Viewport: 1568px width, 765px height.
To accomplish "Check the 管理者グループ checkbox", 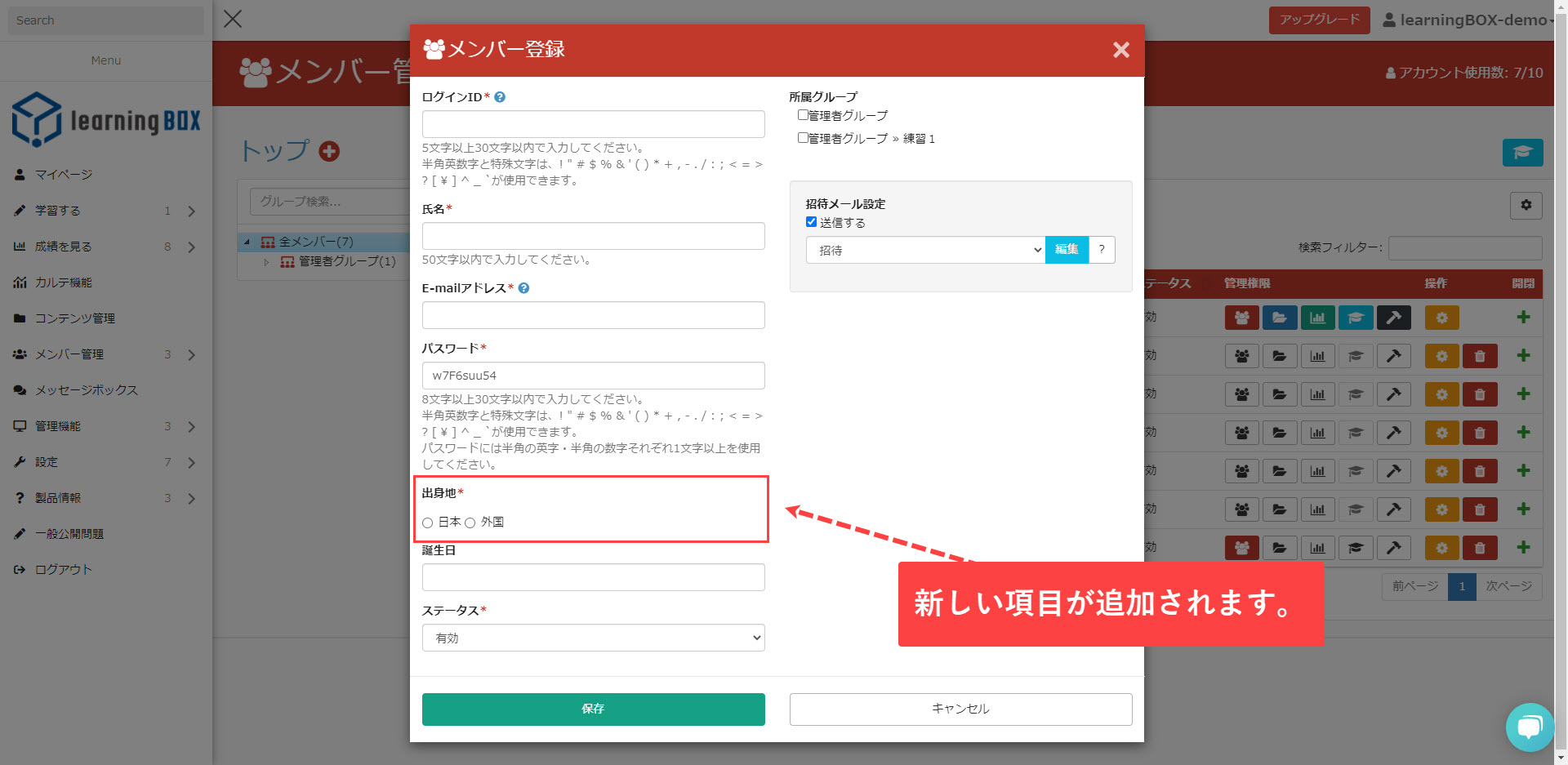I will (x=803, y=115).
